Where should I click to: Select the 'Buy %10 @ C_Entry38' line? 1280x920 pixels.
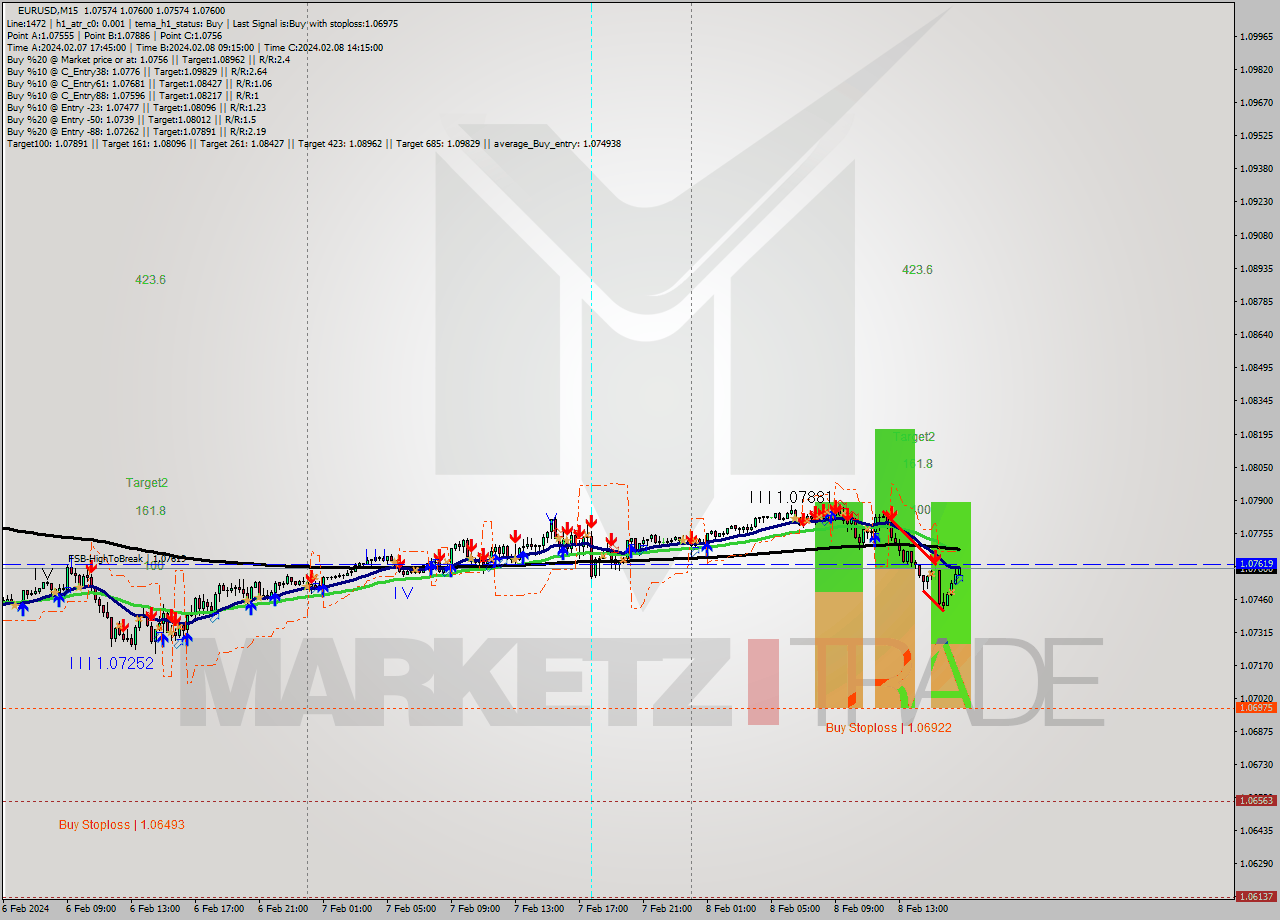point(136,71)
